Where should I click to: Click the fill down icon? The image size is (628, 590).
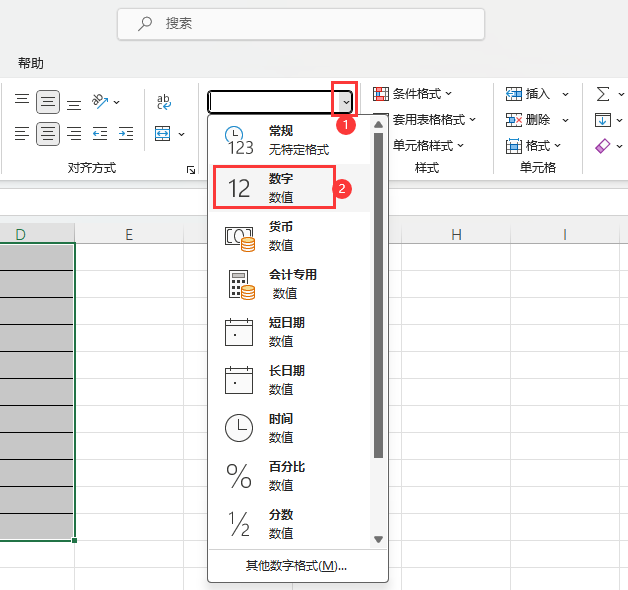click(603, 120)
